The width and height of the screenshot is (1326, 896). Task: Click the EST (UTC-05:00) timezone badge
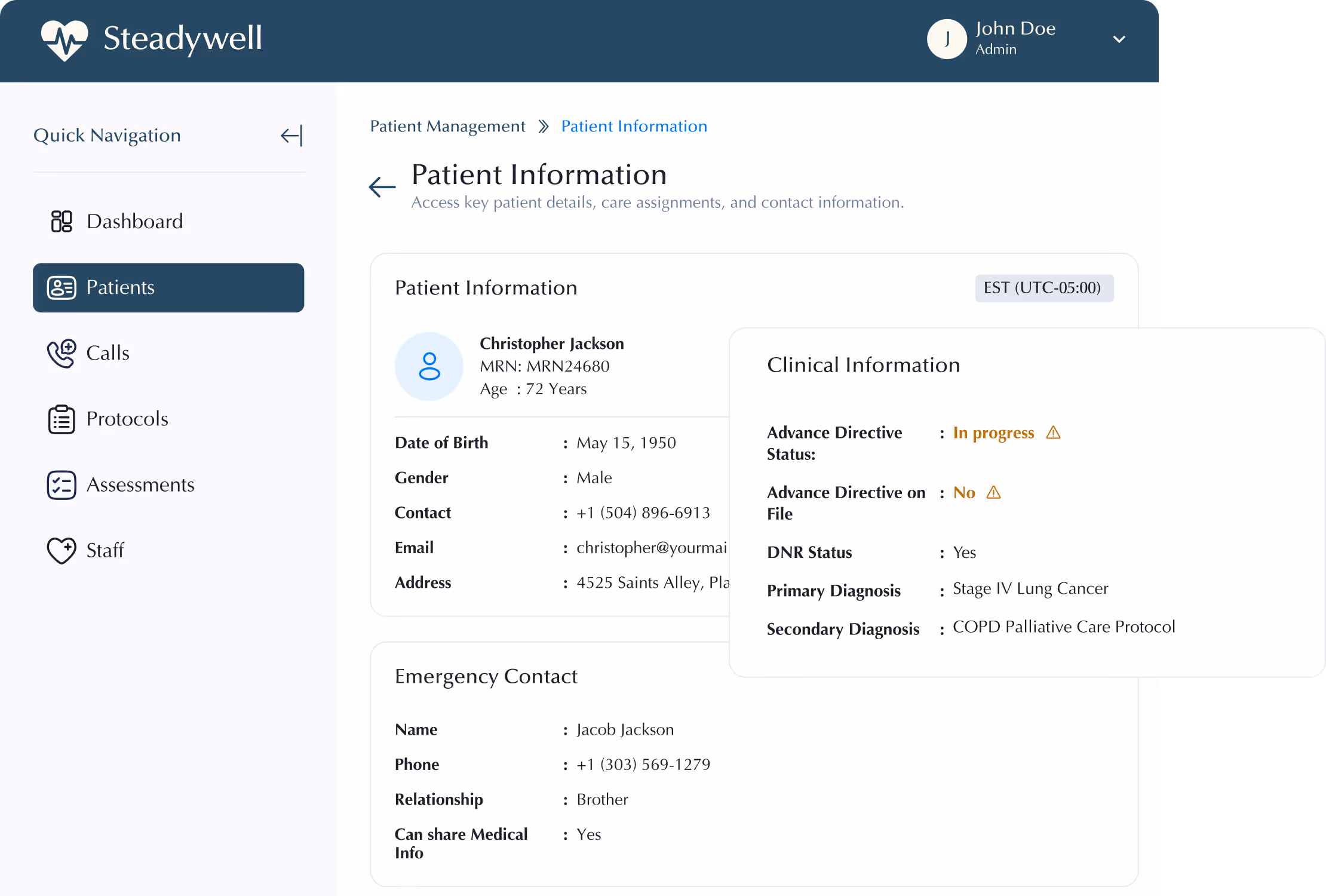[x=1043, y=288]
